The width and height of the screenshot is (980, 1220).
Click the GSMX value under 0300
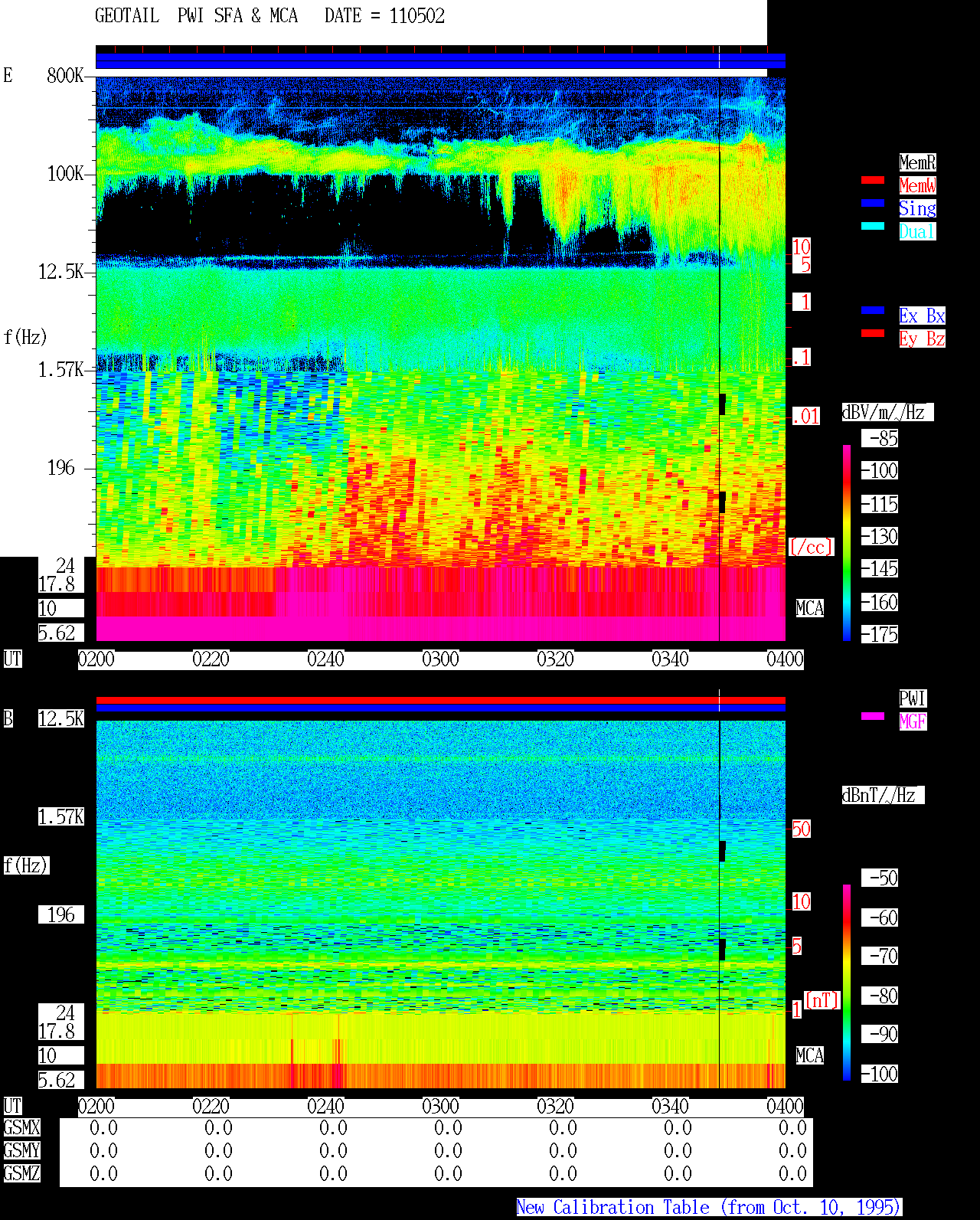tap(448, 1127)
